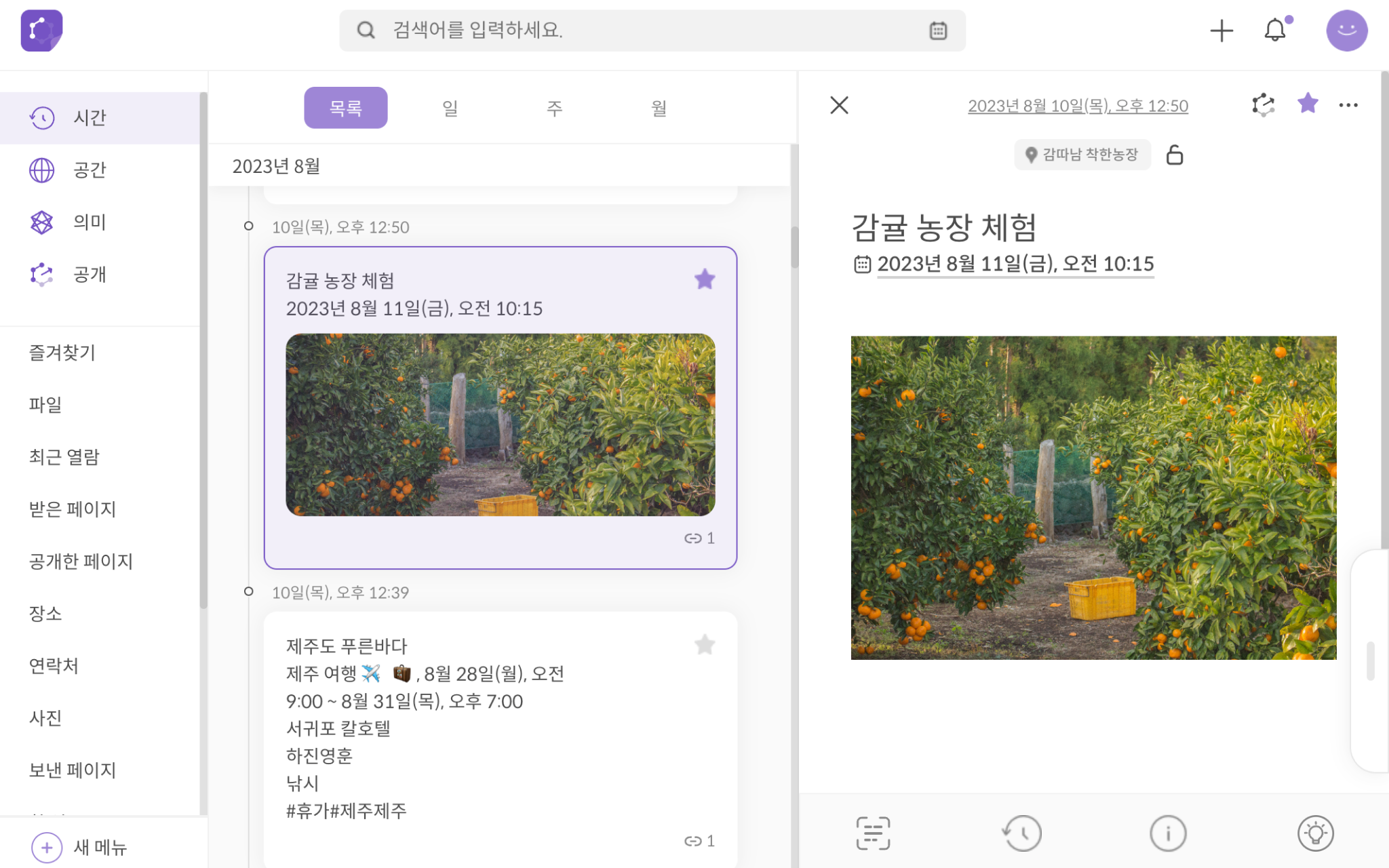This screenshot has width=1389, height=868.
Task: Open the smiley profile avatar
Action: pyautogui.click(x=1346, y=31)
